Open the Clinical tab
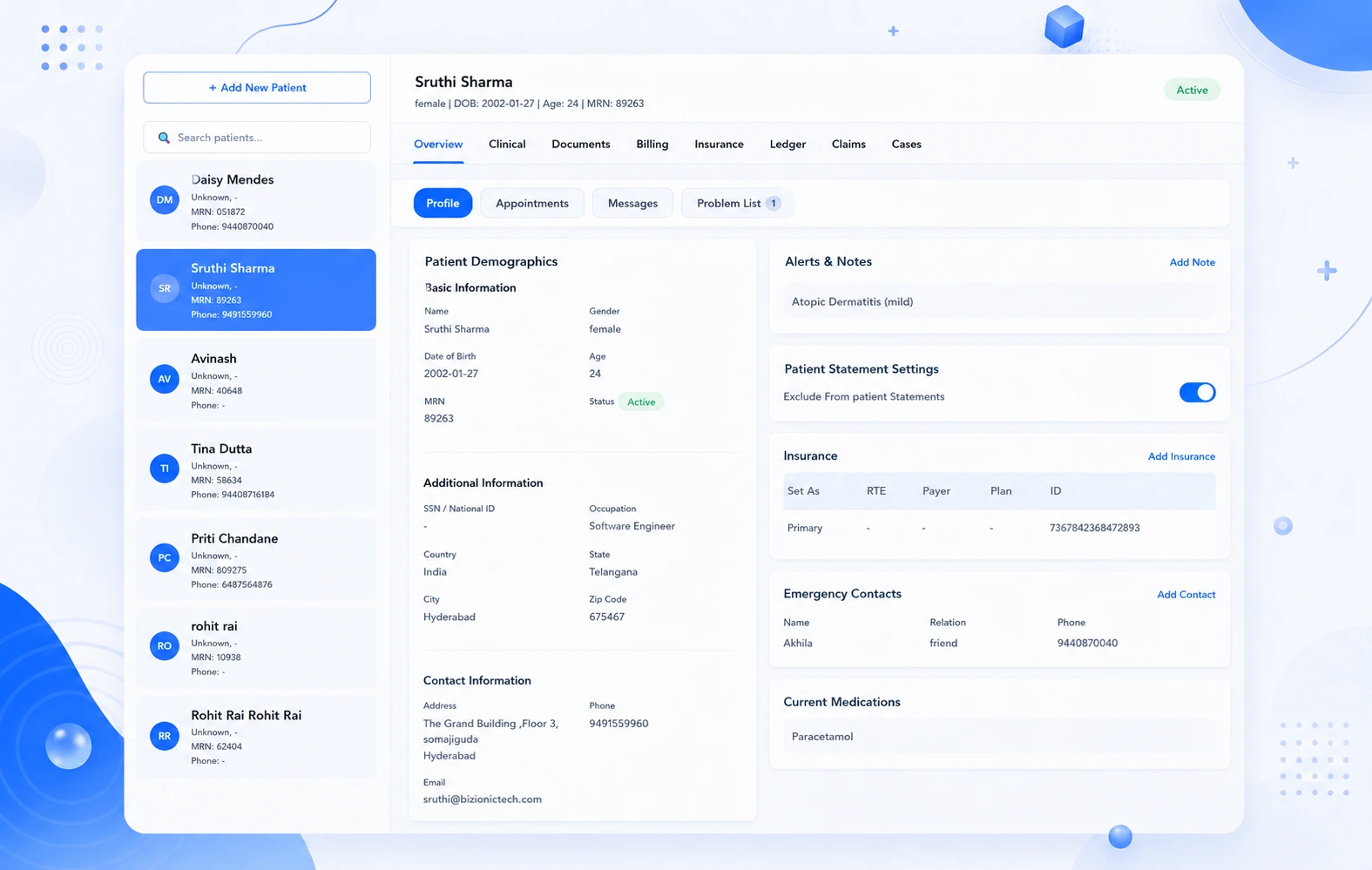Image resolution: width=1372 pixels, height=870 pixels. pyautogui.click(x=507, y=145)
